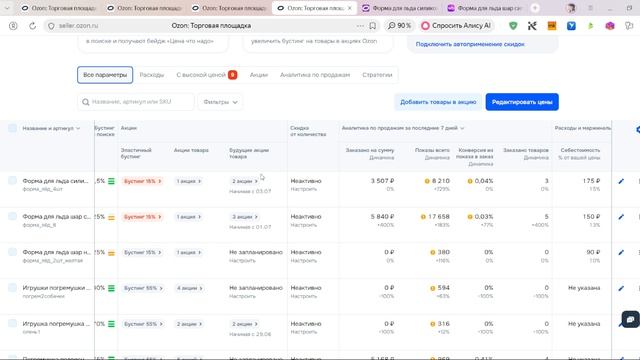Viewport: 640px width, 360px height.
Task: Expand the 4 акции chip
Action: coord(189,288)
